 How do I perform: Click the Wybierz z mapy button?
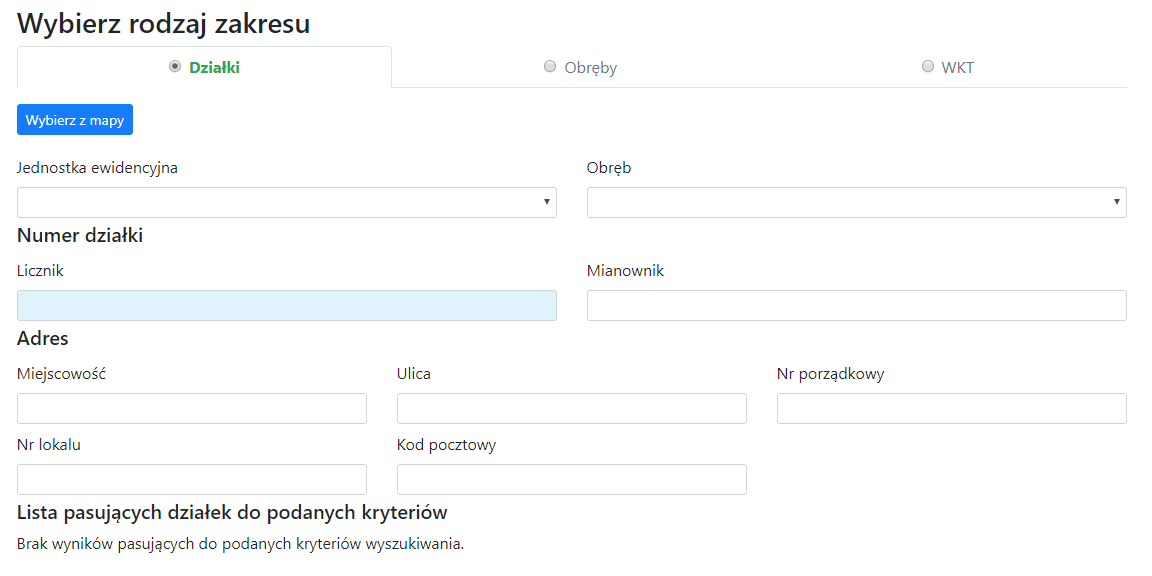tap(74, 119)
